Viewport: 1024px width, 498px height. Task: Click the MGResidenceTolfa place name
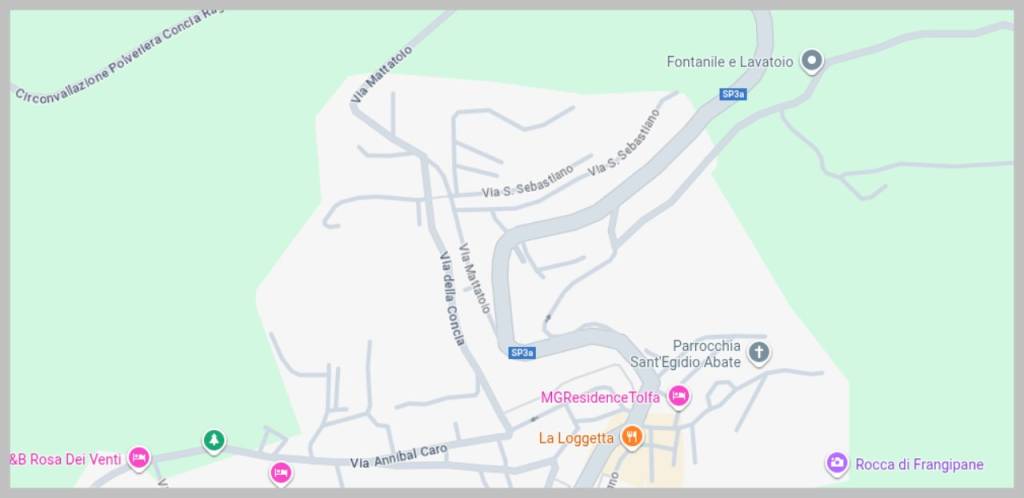click(600, 397)
